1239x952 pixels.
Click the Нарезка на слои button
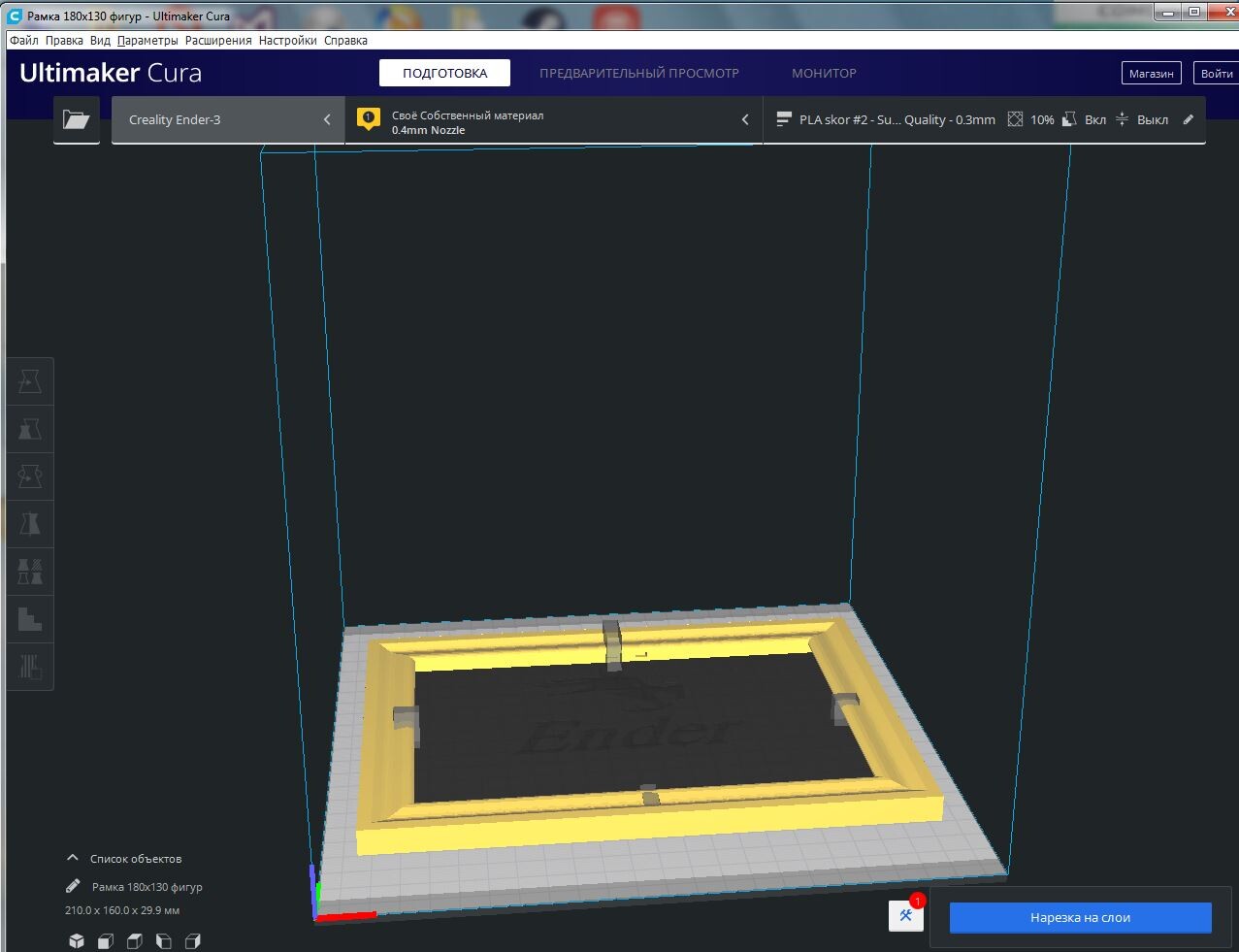pos(1080,917)
